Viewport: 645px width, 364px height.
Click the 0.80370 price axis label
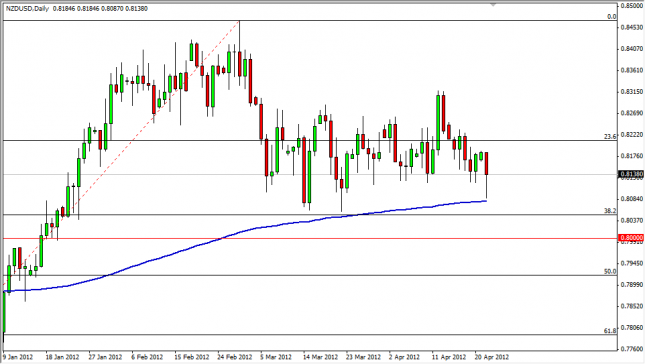click(x=632, y=220)
